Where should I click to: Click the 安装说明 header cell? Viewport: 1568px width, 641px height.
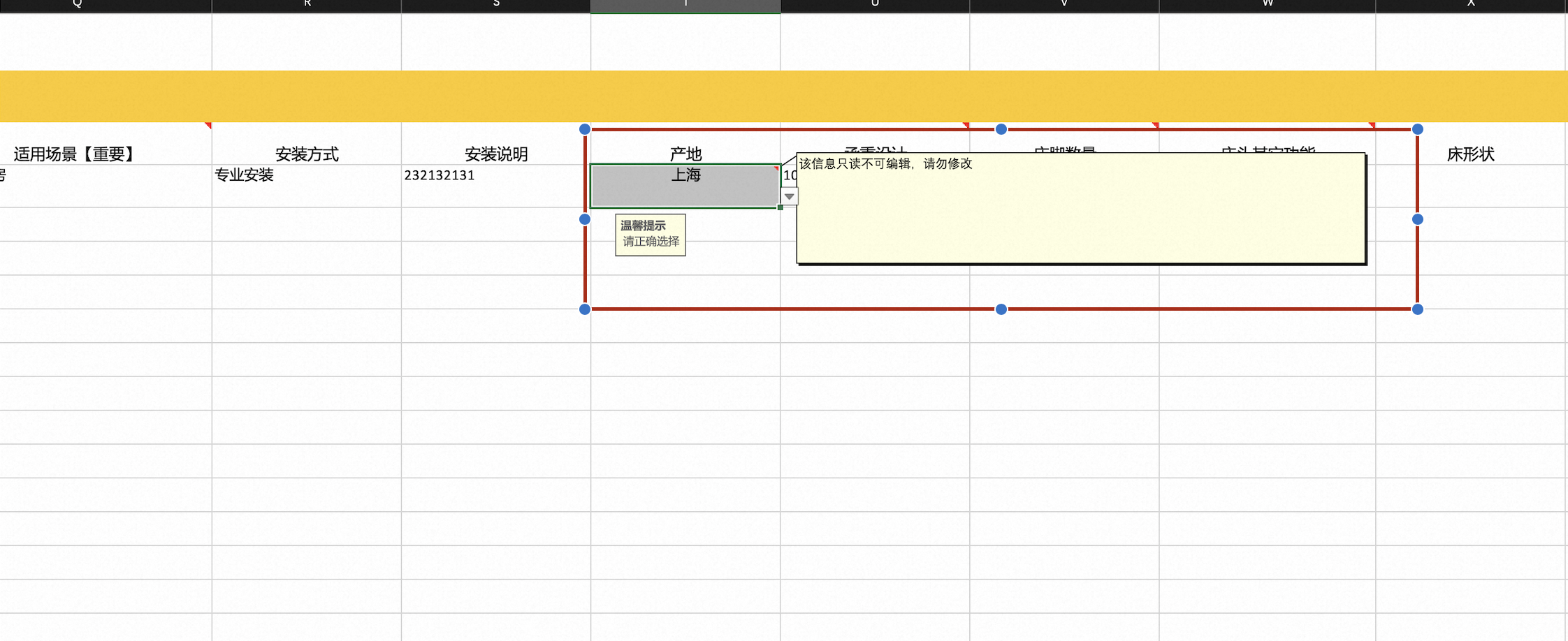(x=495, y=153)
